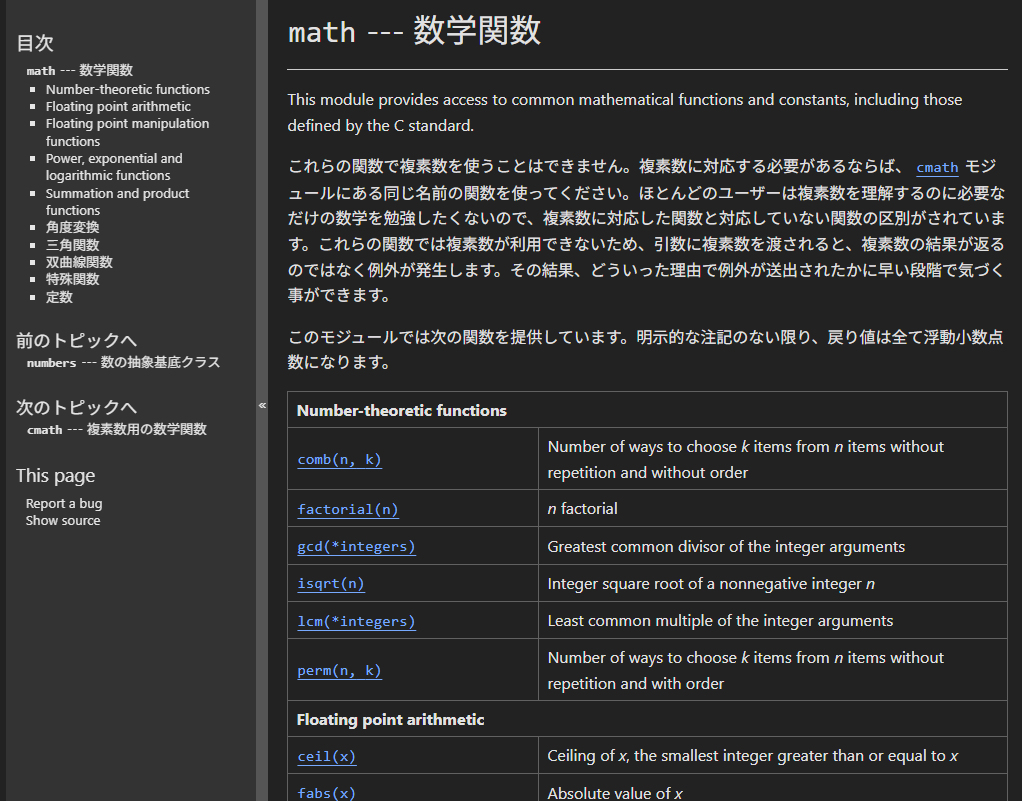Collapse the sidebar using the « handle
Screen dimensions: 1022x801
pyautogui.click(x=262, y=405)
